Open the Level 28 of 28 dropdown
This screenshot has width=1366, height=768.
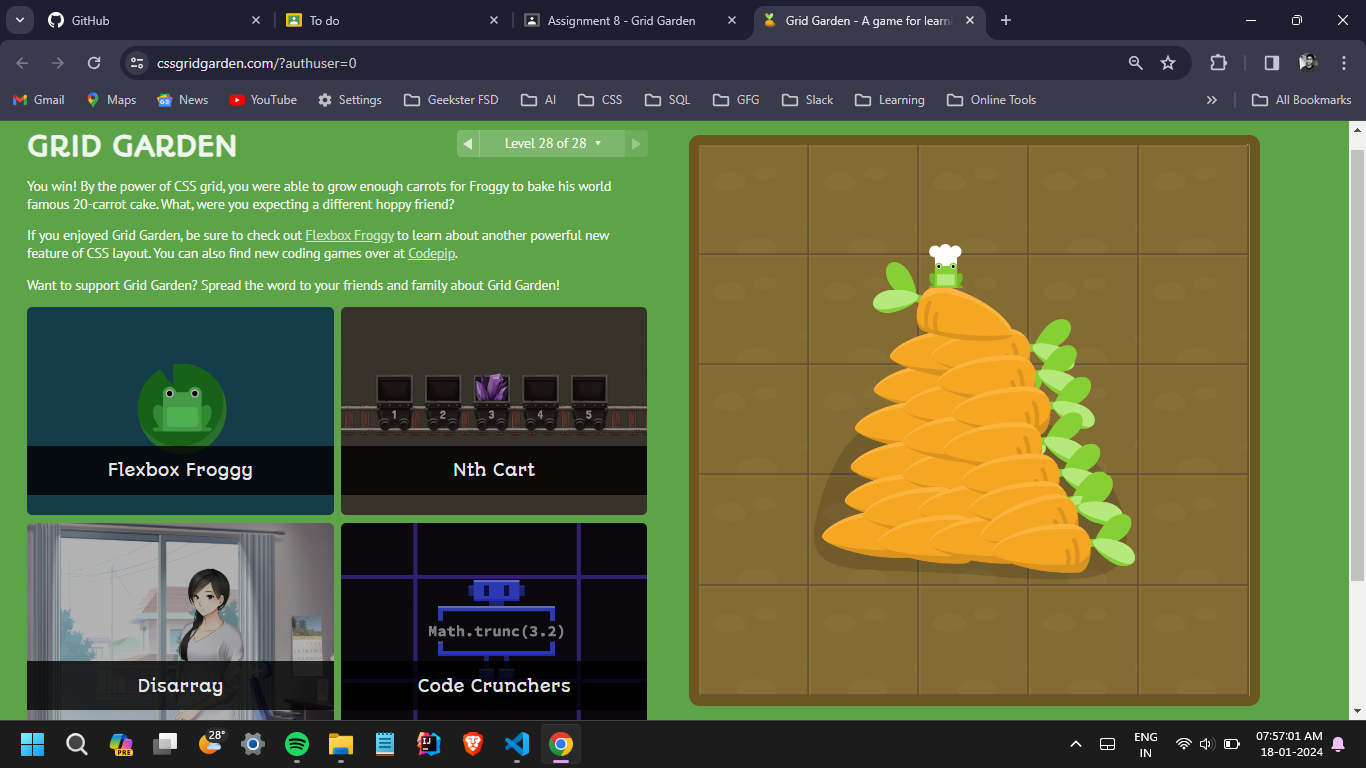coord(551,143)
